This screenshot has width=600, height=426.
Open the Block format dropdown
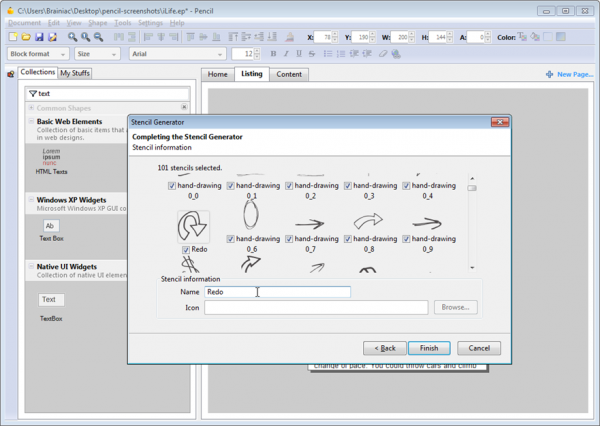(38, 54)
